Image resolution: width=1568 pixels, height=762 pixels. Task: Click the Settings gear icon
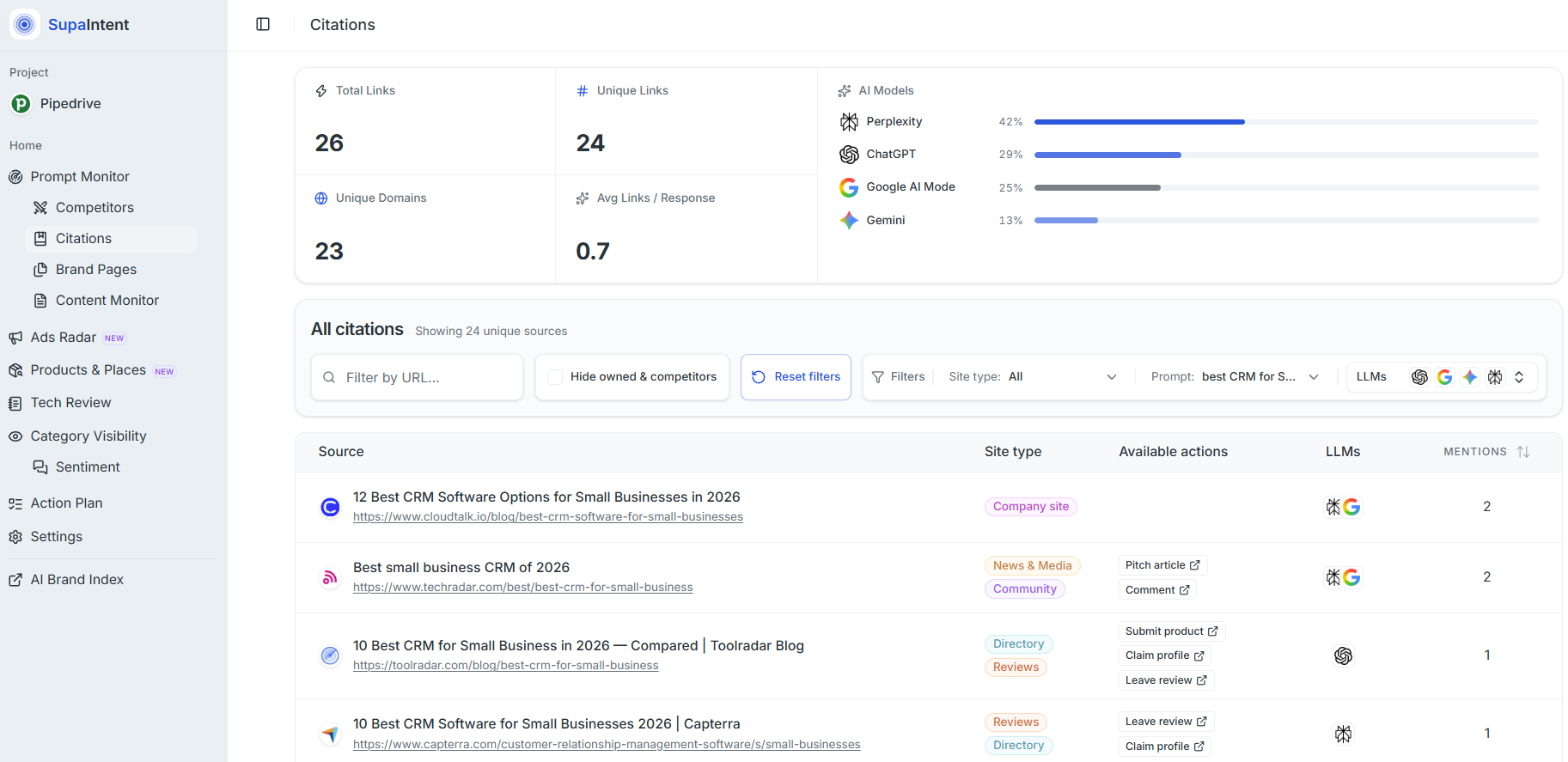click(x=15, y=537)
